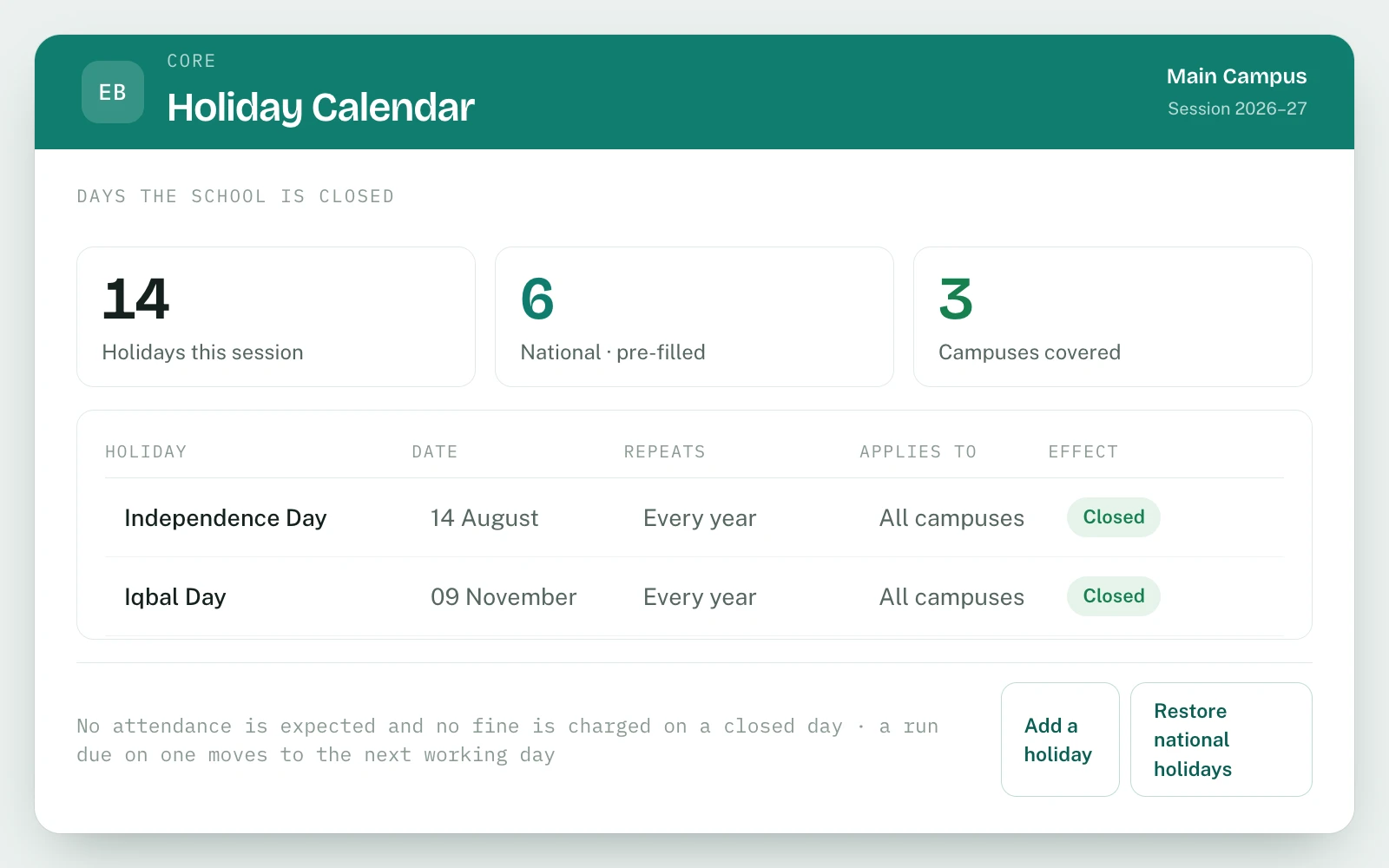1389x868 pixels.
Task: Click the Closed badge for Iqbal Day
Action: 1114,596
